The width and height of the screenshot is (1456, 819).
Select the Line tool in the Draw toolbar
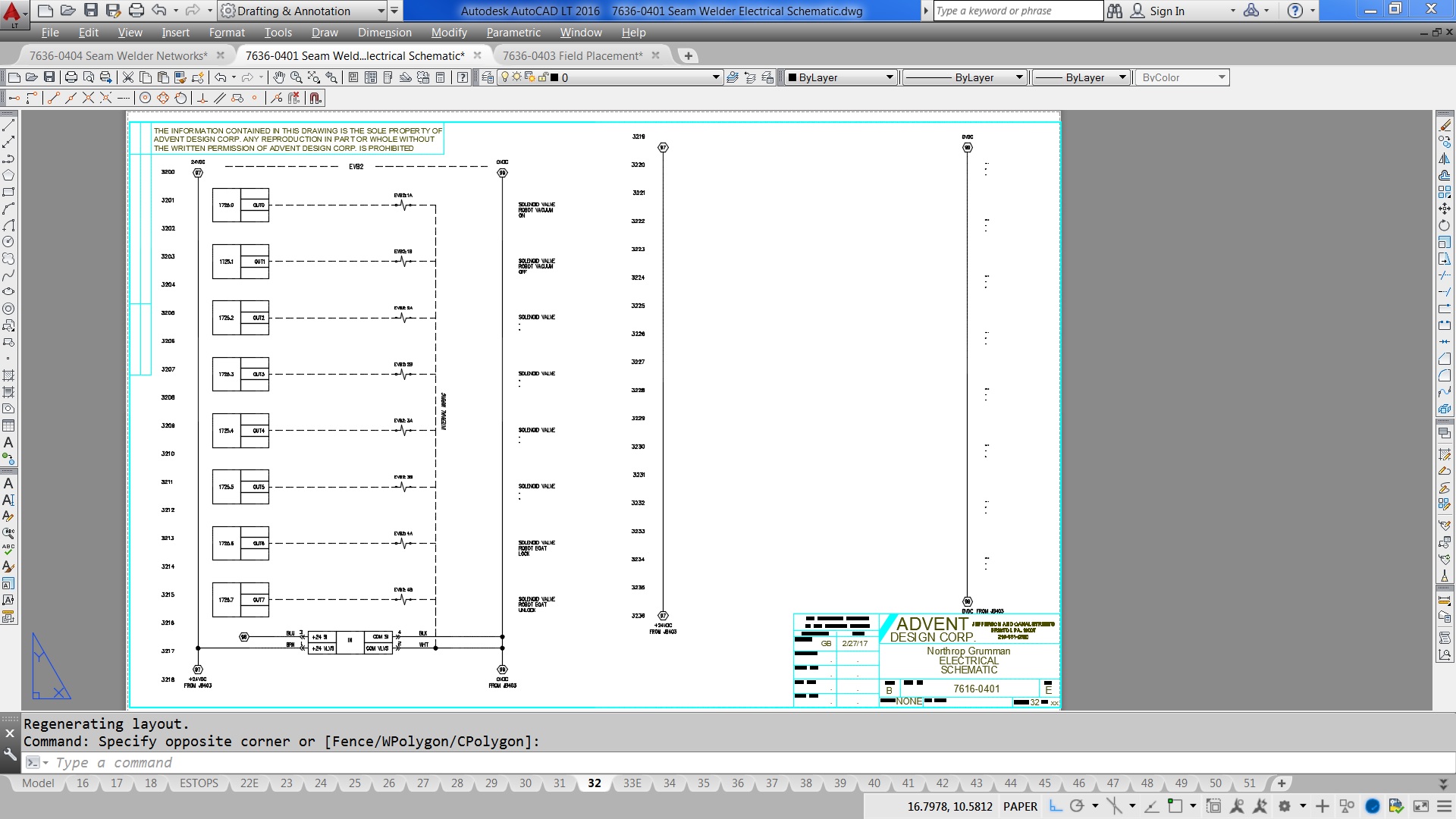tap(9, 124)
